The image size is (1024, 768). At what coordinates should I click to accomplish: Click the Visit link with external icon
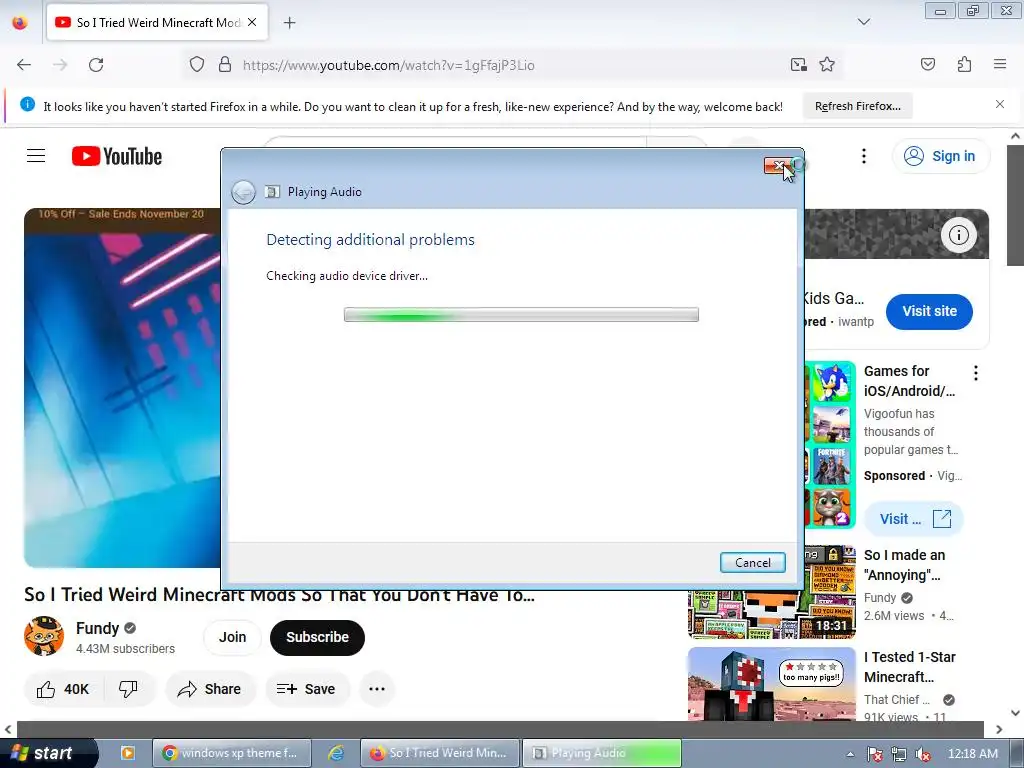click(914, 519)
